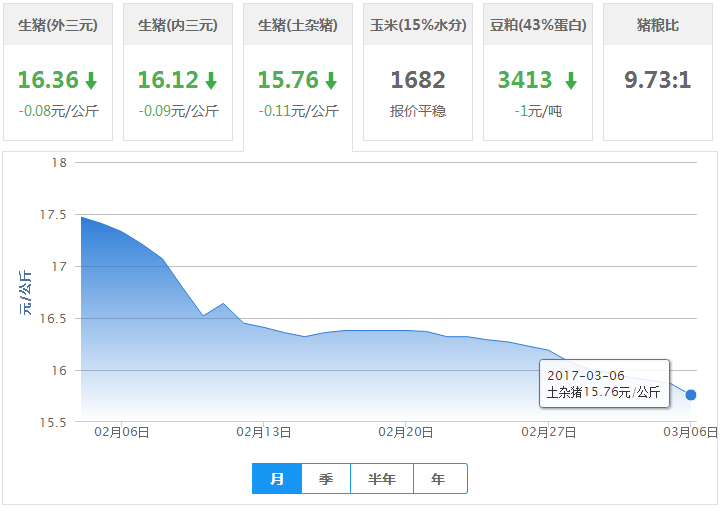Screen dimensions: 722x511
Task: Click the 1682 corn price value
Action: pos(418,80)
